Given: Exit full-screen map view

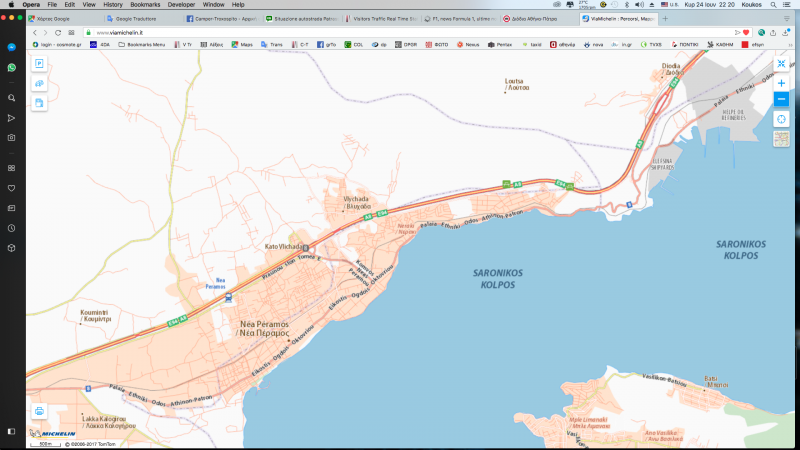Looking at the screenshot, I should (781, 64).
